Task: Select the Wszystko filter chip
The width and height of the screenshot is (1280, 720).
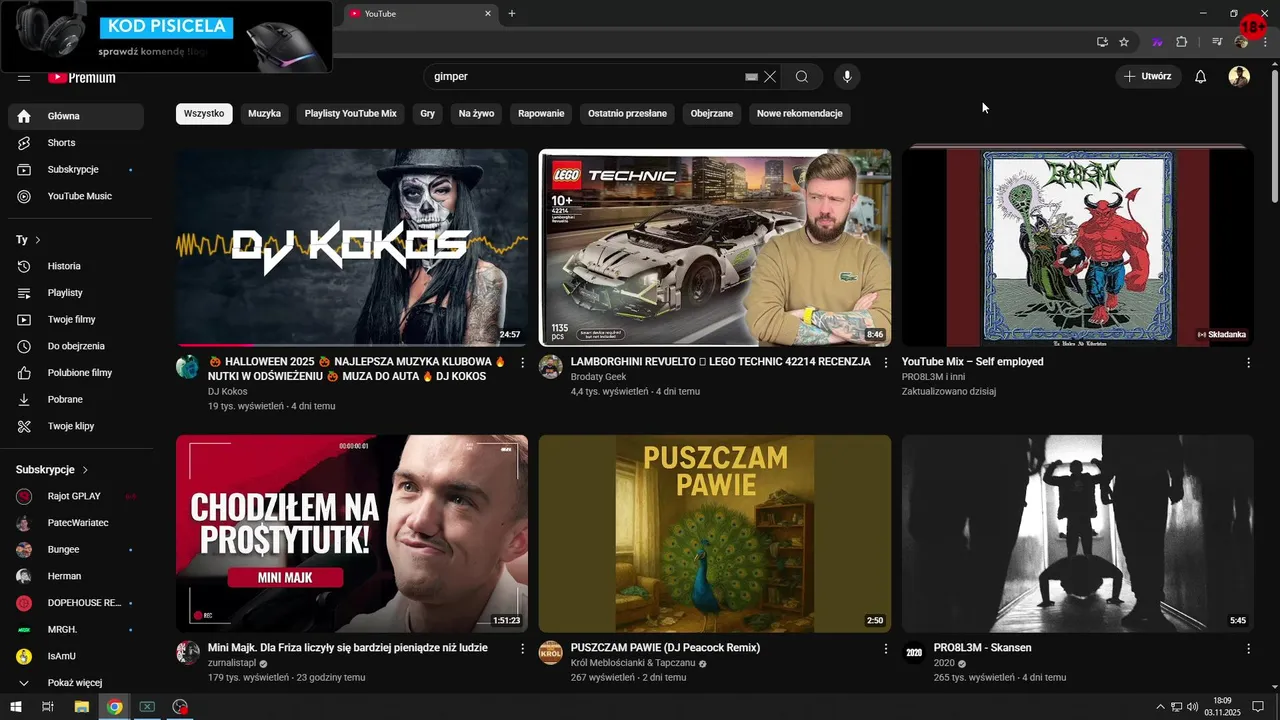Action: [x=204, y=114]
